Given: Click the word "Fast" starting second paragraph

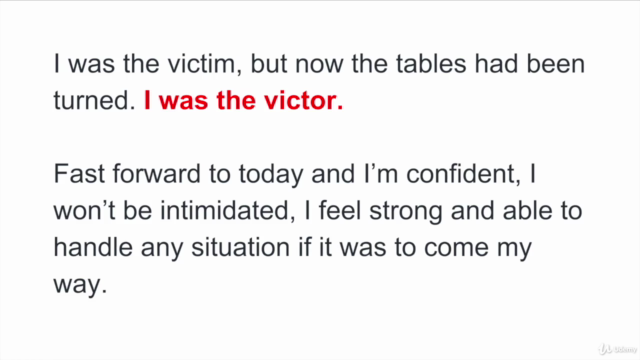Looking at the screenshot, I should 79,173.
